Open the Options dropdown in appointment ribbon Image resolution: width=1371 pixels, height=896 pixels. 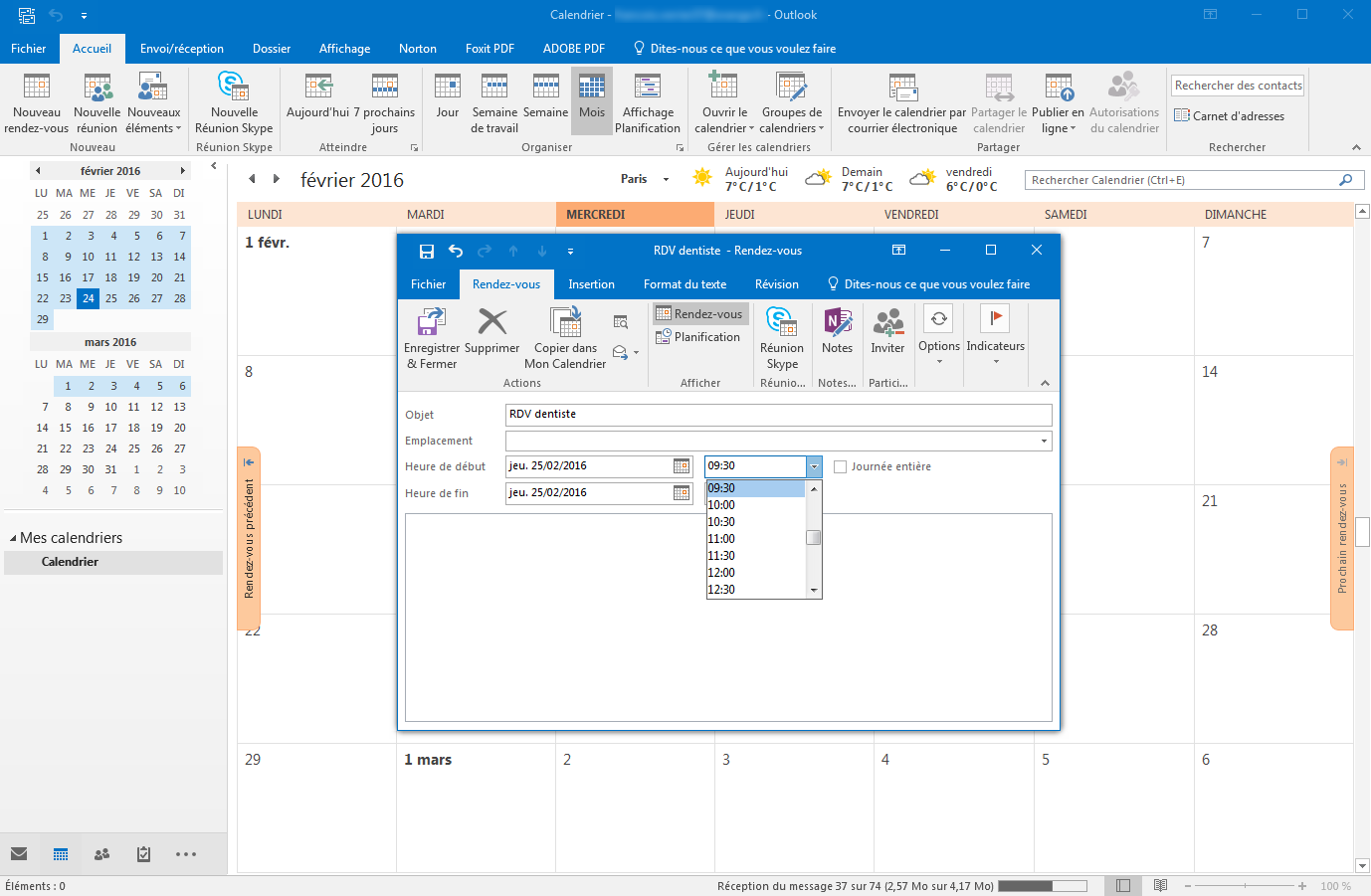[938, 338]
